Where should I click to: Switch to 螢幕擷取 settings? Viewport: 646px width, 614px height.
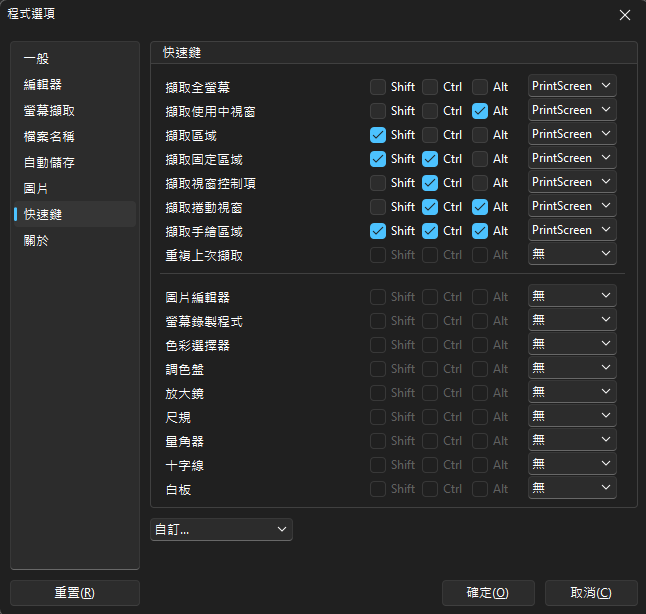coord(75,110)
